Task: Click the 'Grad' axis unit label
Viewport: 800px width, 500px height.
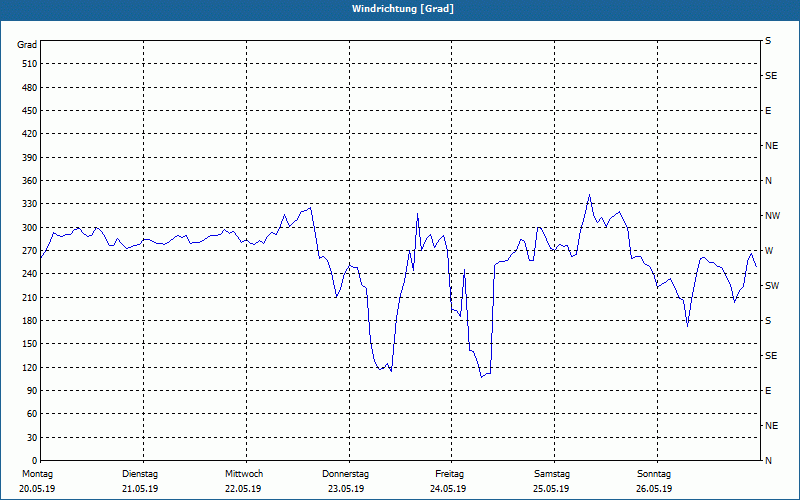Action: [27, 45]
